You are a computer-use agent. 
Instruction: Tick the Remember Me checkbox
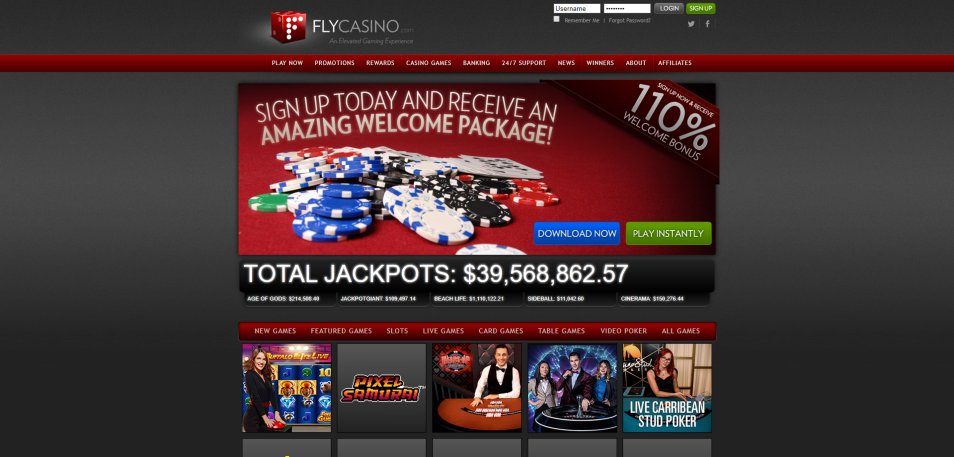pyautogui.click(x=556, y=19)
